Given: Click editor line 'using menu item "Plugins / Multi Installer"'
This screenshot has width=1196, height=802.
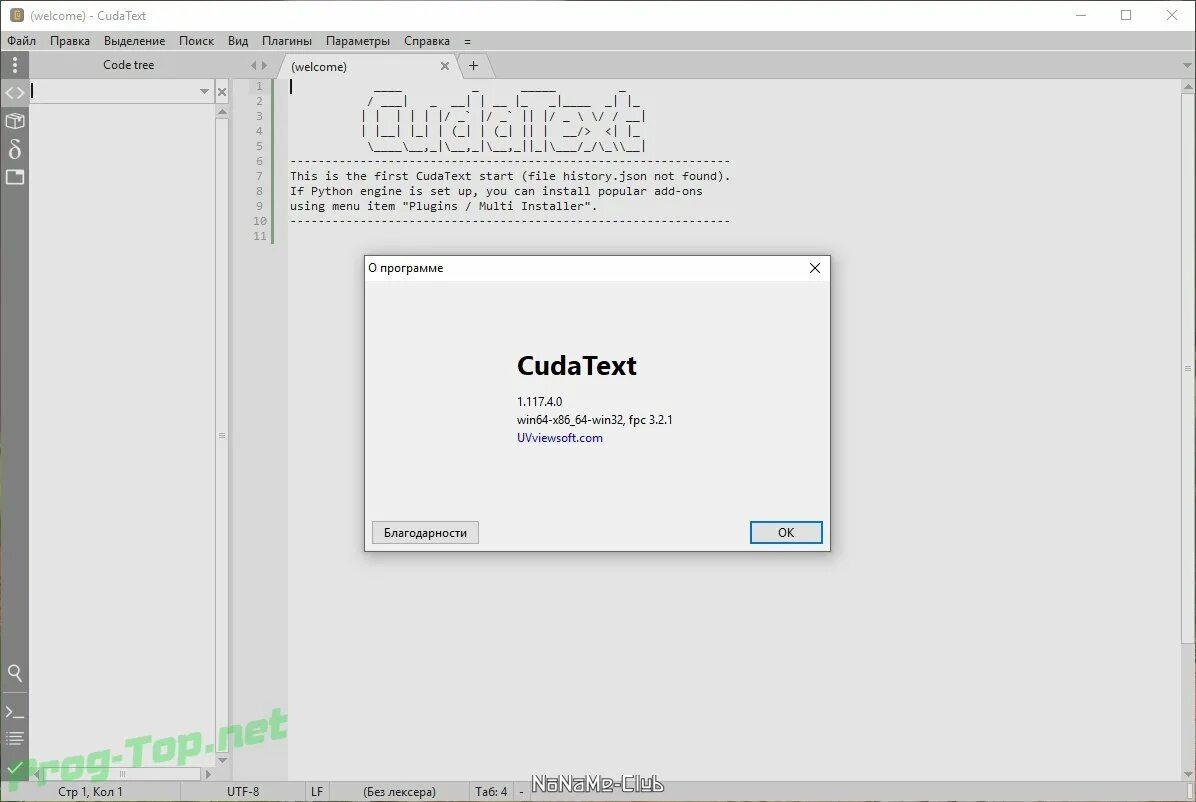Looking at the screenshot, I should pyautogui.click(x=443, y=206).
